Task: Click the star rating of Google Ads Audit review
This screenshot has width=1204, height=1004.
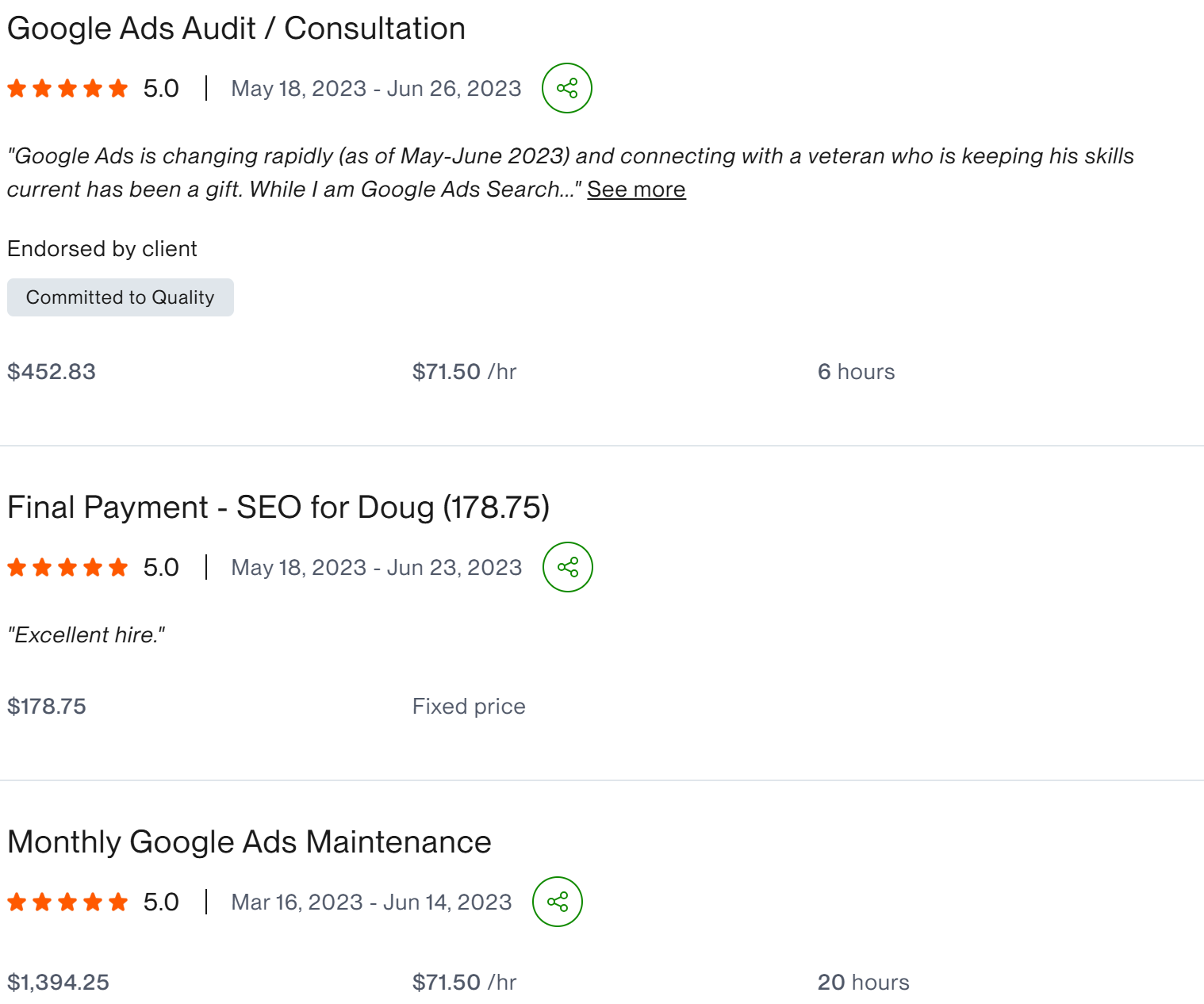Action: click(x=67, y=88)
